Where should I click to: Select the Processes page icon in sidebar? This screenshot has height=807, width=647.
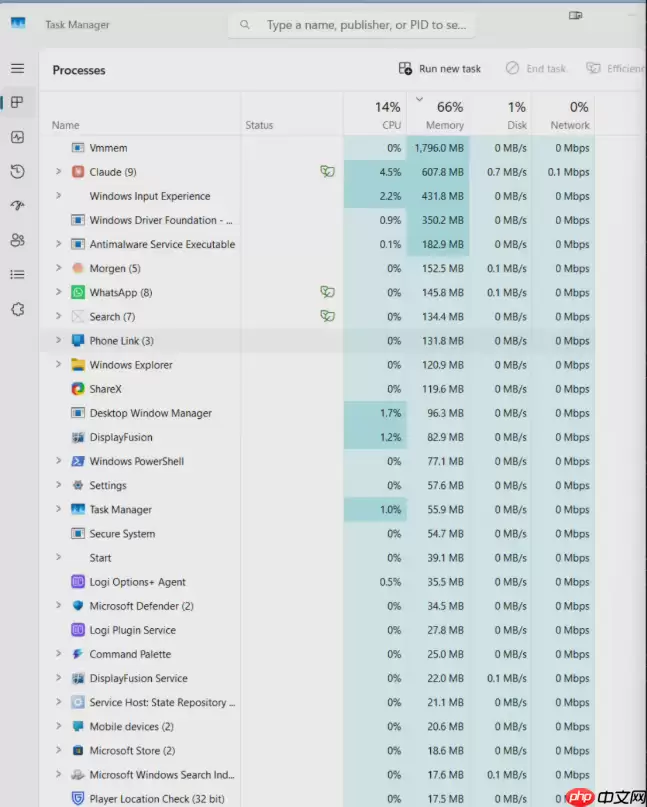17,102
